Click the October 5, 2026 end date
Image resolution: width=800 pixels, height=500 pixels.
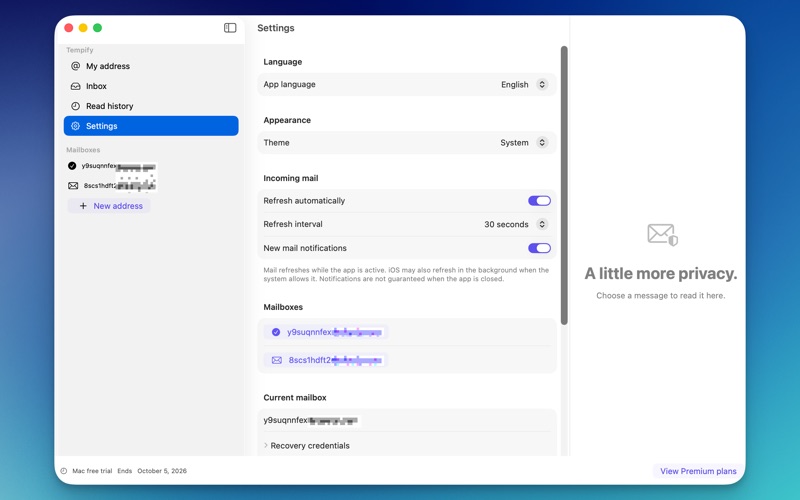coord(162,471)
